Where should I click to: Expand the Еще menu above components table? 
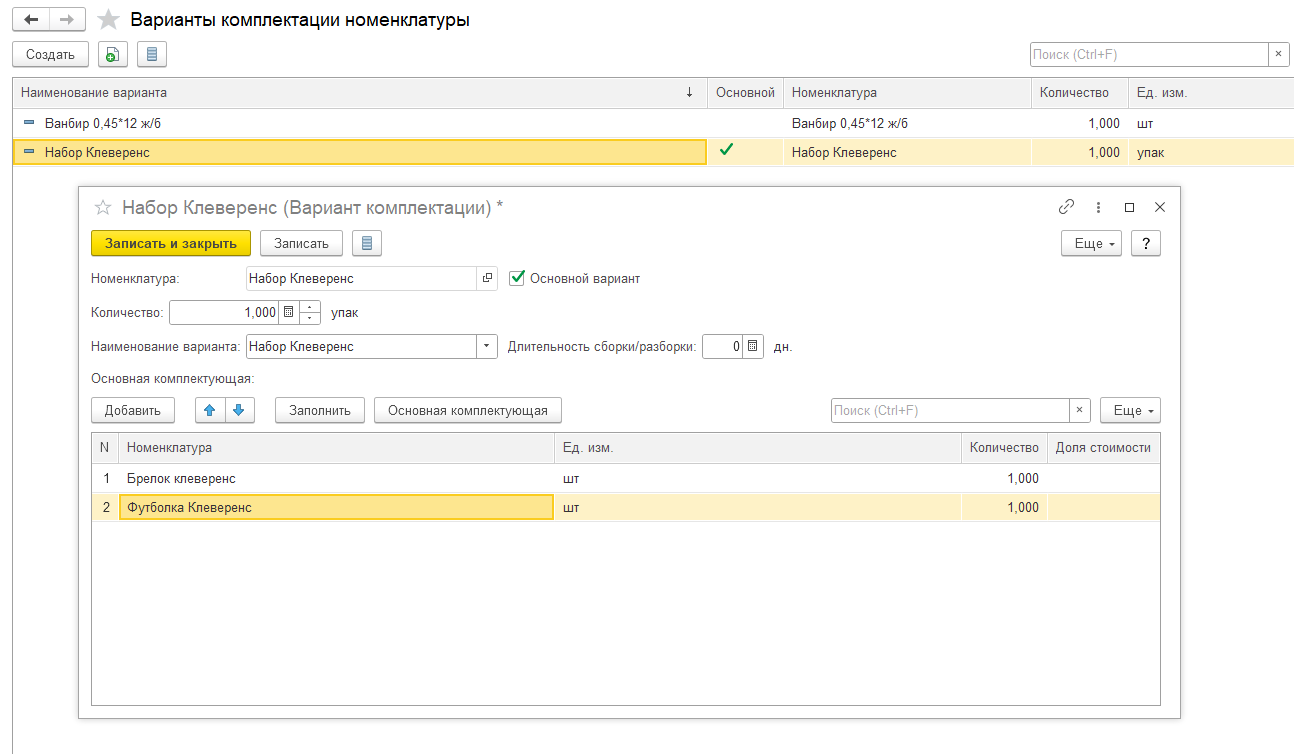1130,410
